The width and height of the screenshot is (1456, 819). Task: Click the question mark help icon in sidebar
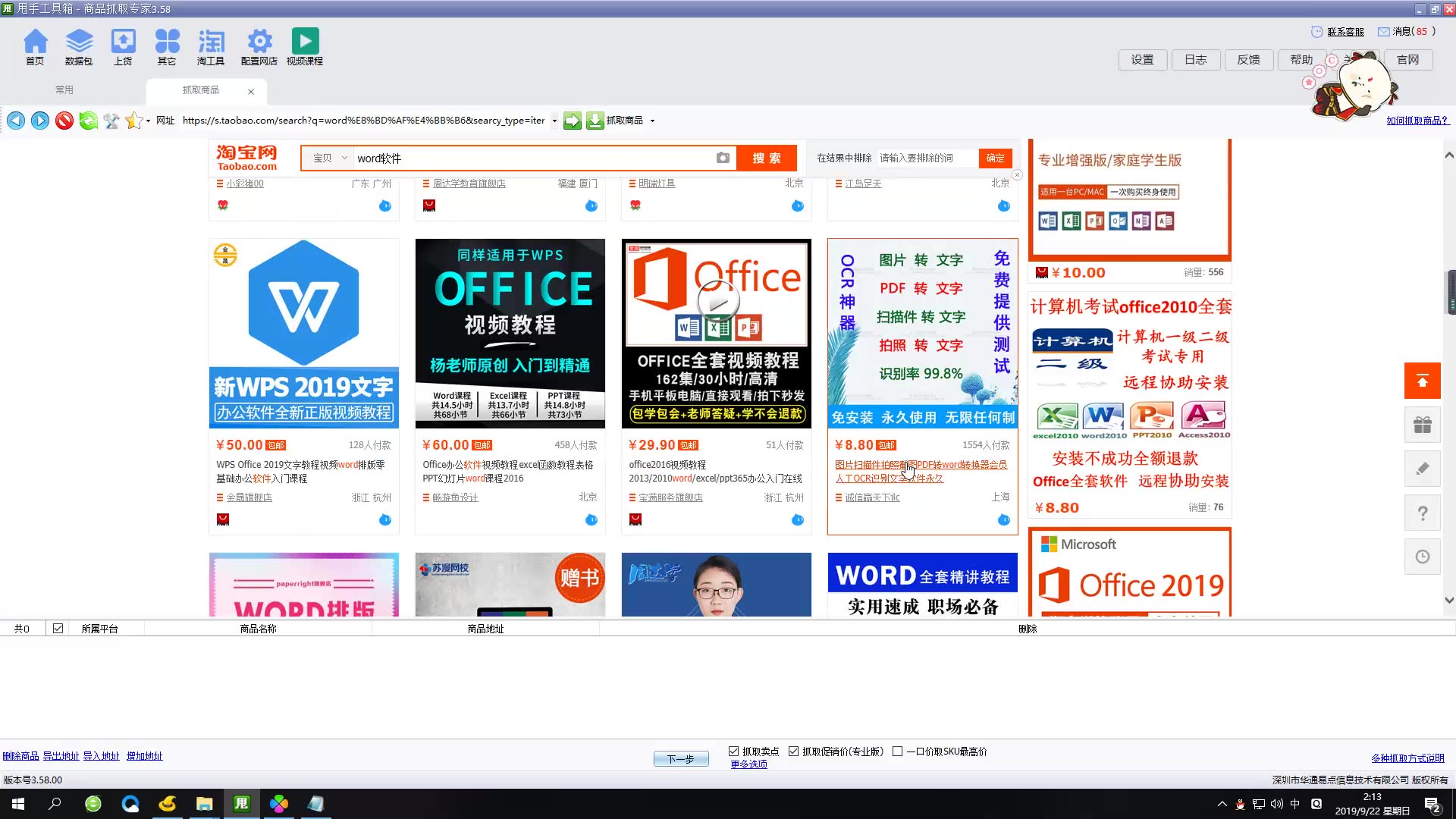1423,513
